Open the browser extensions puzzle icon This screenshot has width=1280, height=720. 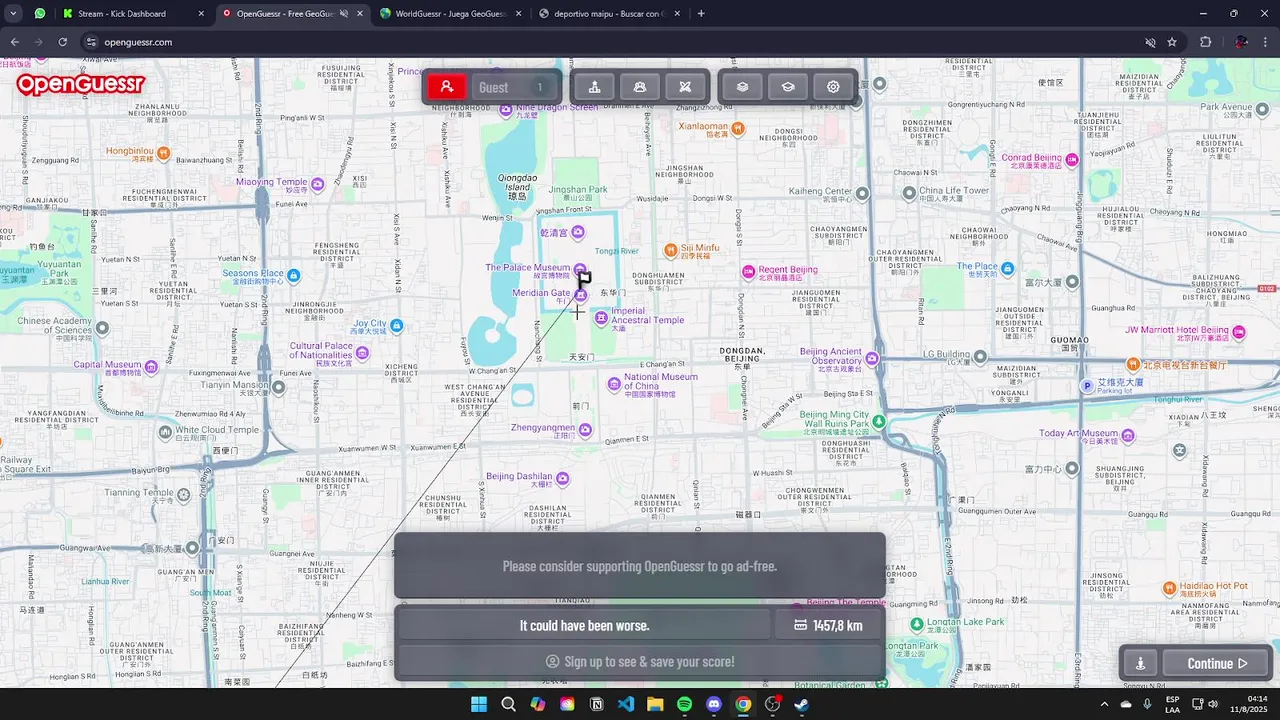(1205, 42)
